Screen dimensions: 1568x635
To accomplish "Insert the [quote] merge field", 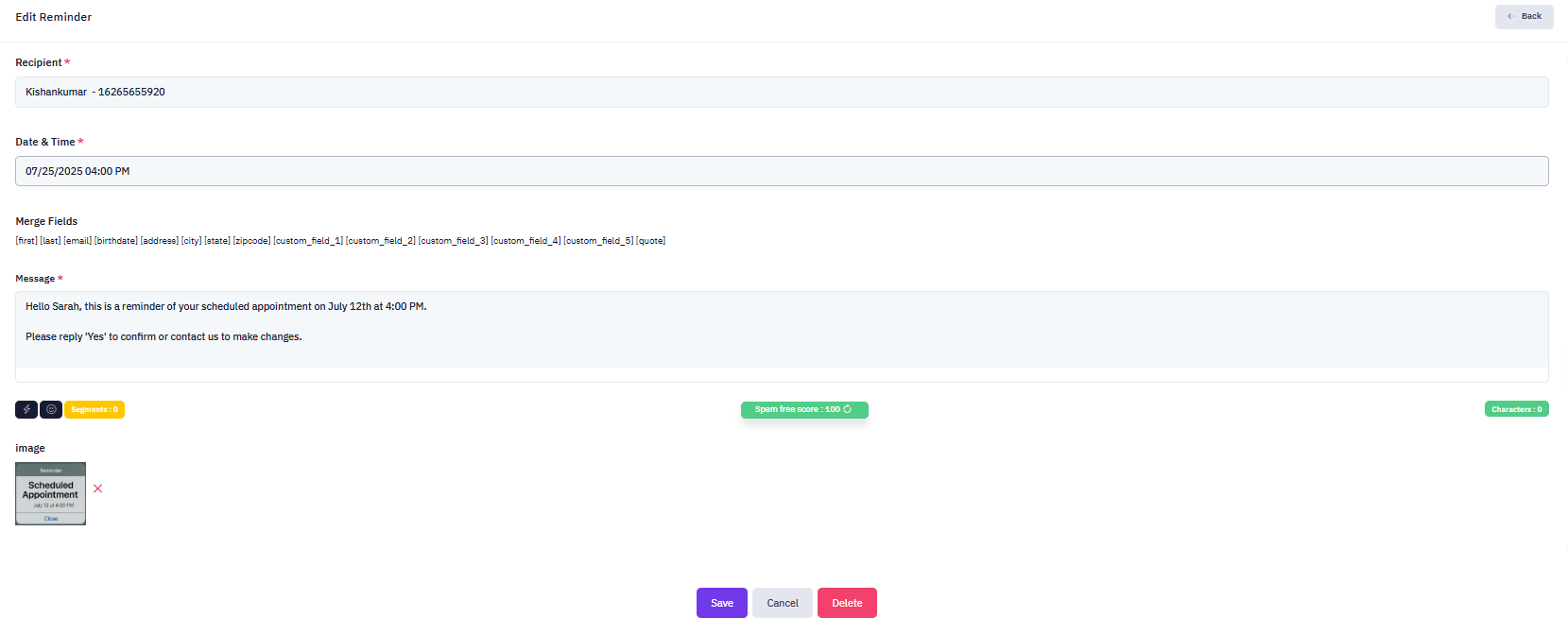I will pos(651,241).
